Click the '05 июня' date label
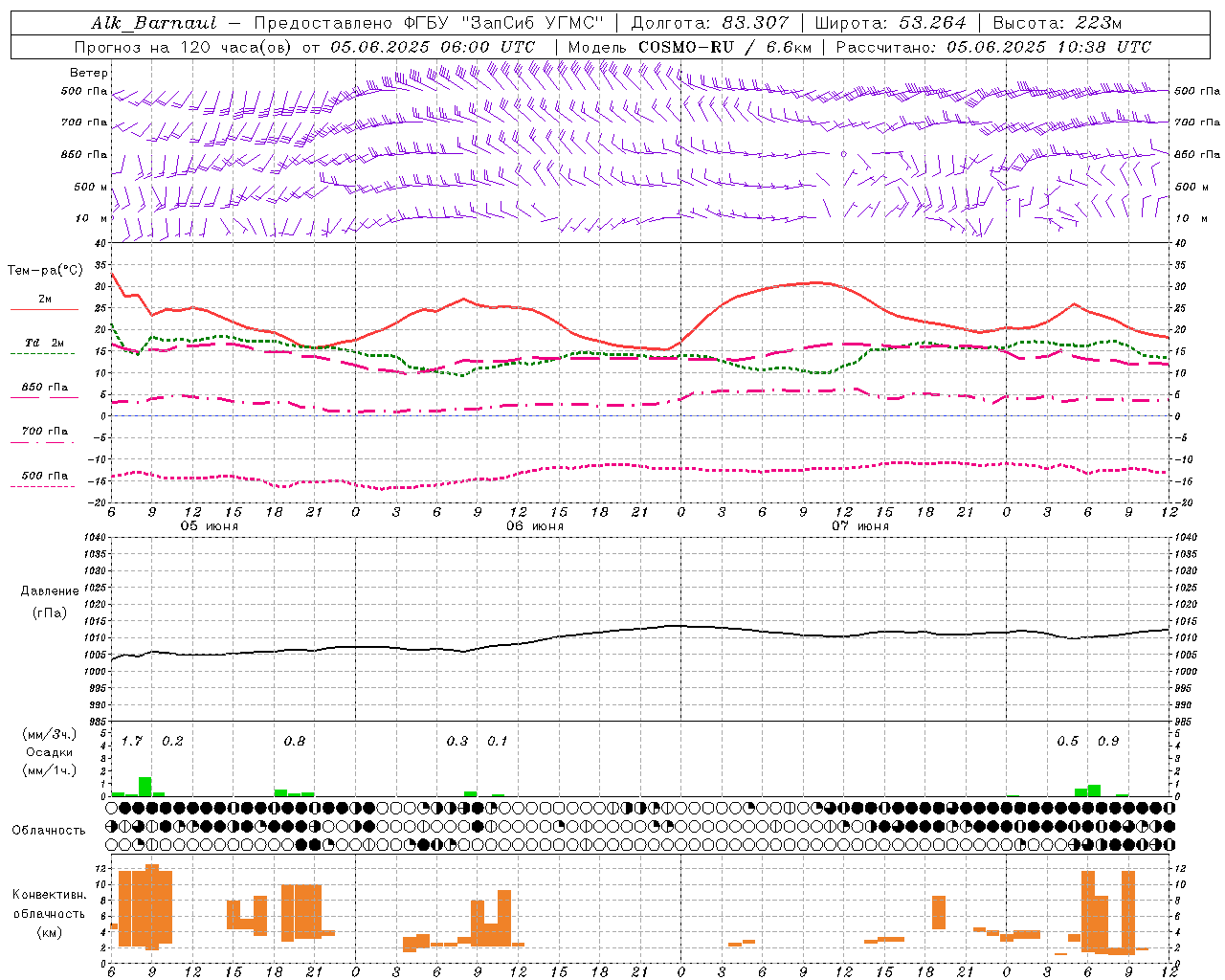 coord(210,526)
